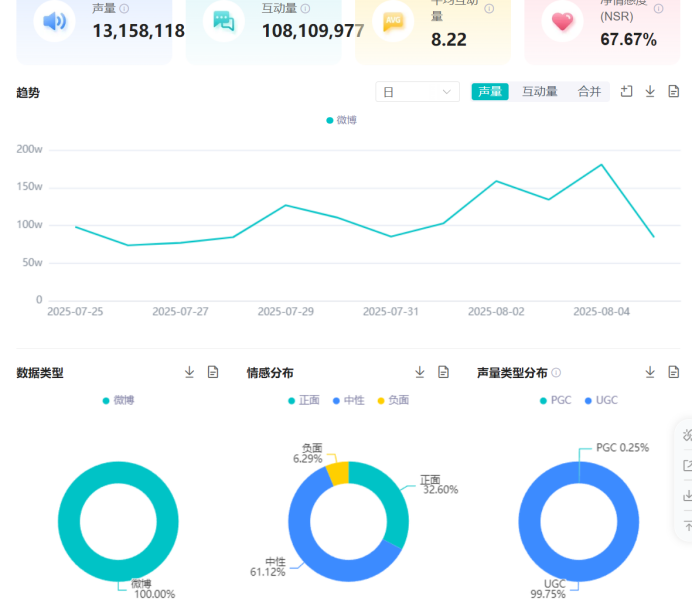Image resolution: width=693 pixels, height=599 pixels.
Task: Toggle 中性 legend in 情感分布
Action: point(349,401)
